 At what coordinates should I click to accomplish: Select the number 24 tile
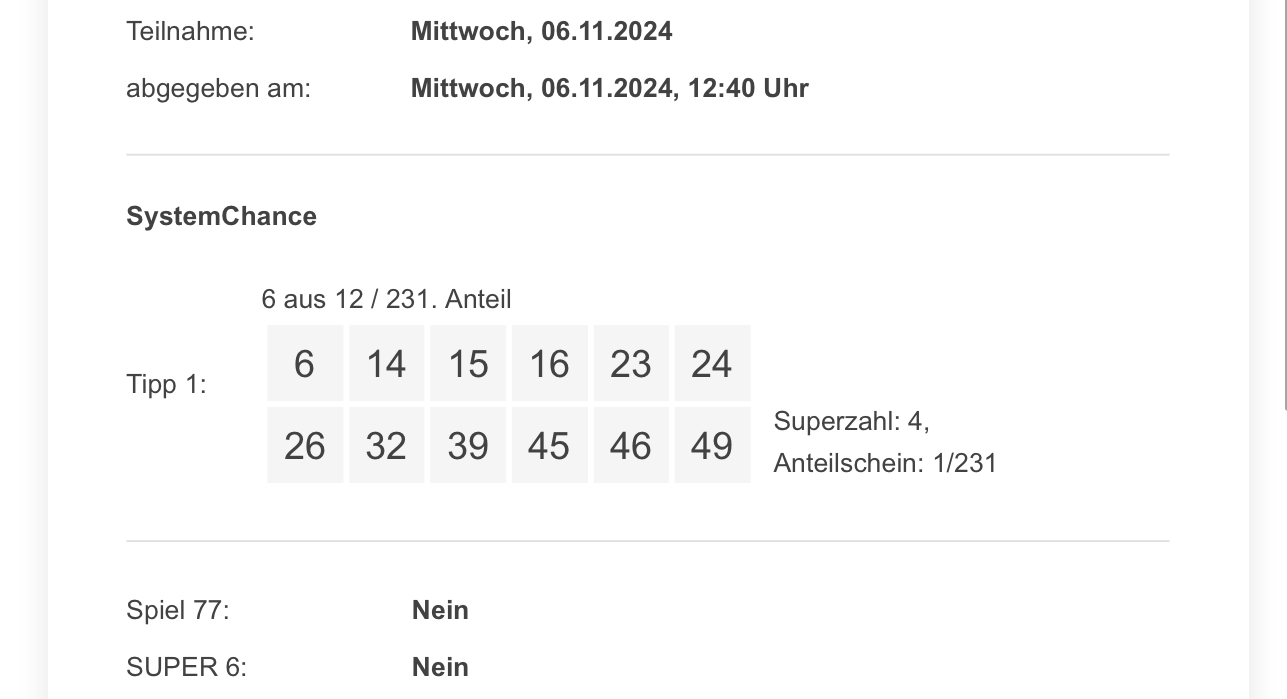pos(712,363)
